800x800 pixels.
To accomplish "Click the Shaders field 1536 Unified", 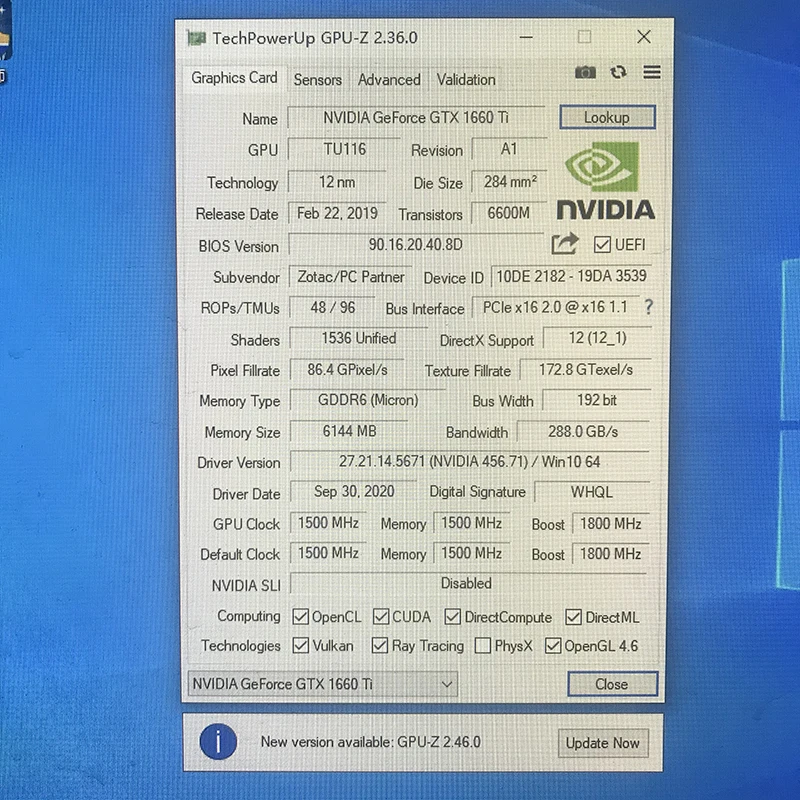I will [x=359, y=338].
